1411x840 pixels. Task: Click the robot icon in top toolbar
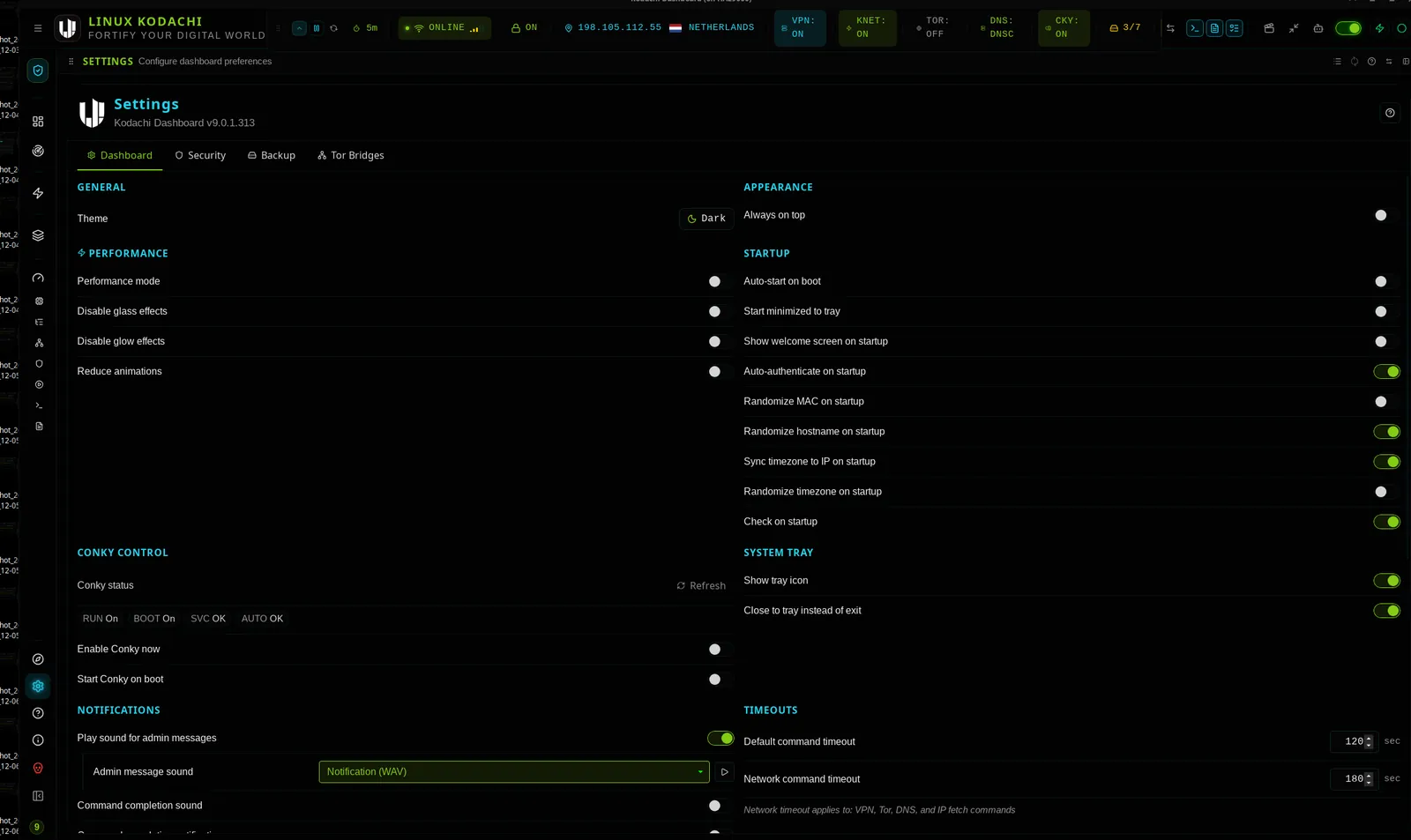point(1318,28)
